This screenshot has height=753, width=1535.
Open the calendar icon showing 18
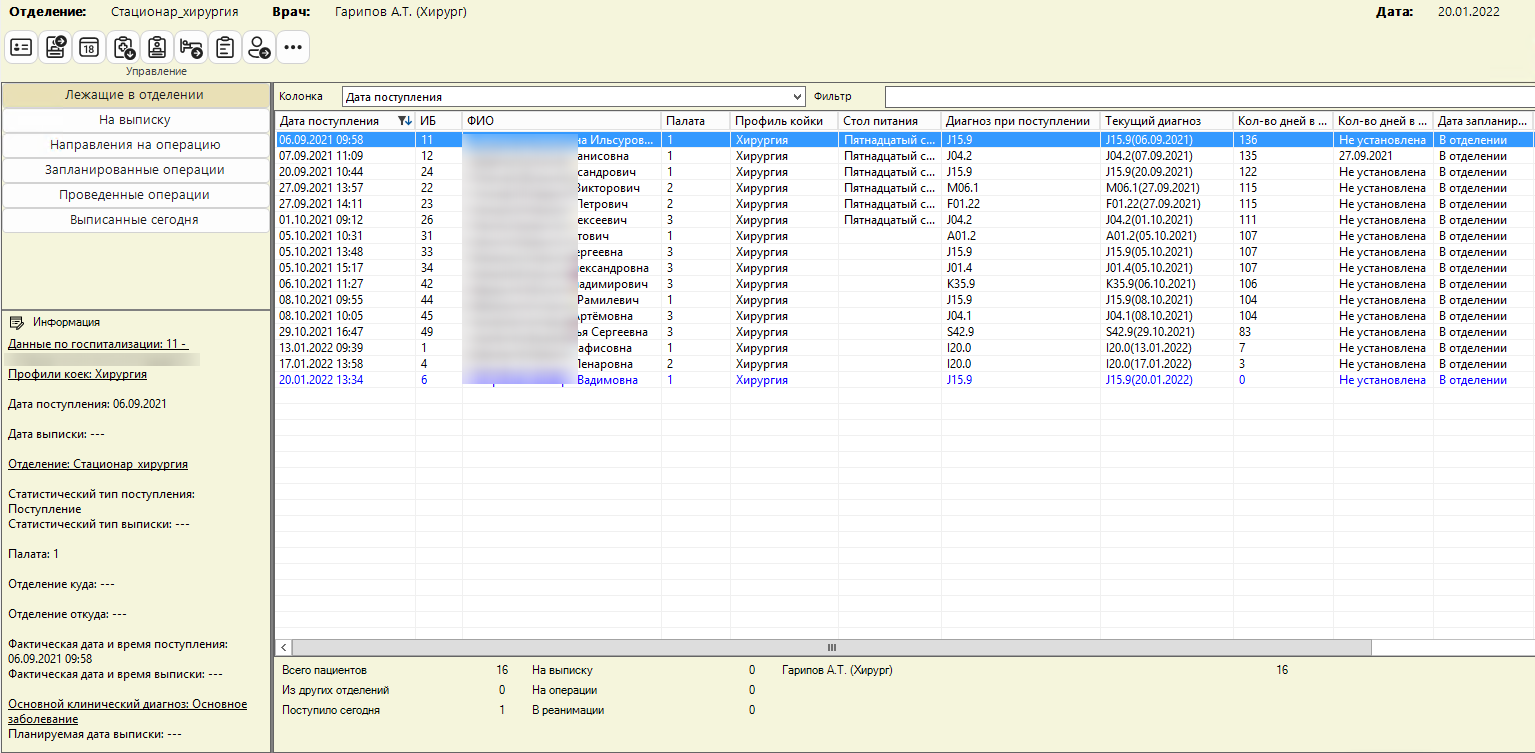[x=89, y=47]
